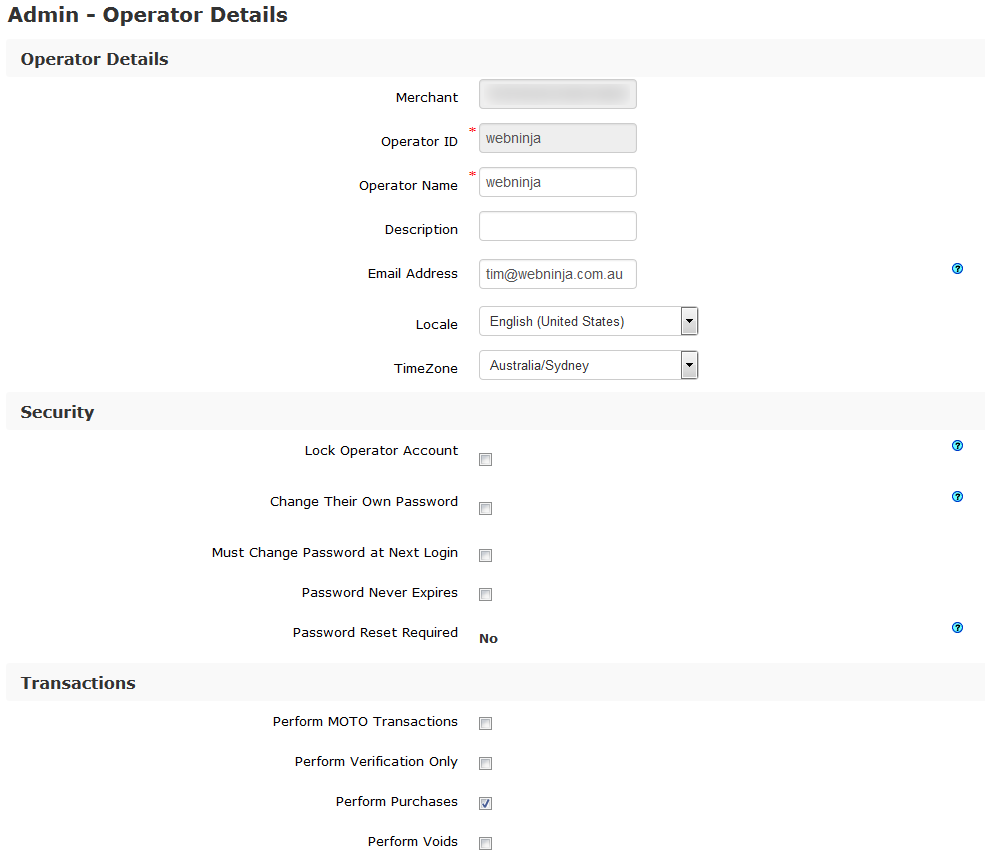The height and width of the screenshot is (858, 985).
Task: Click into the Email Address field
Action: [x=558, y=275]
